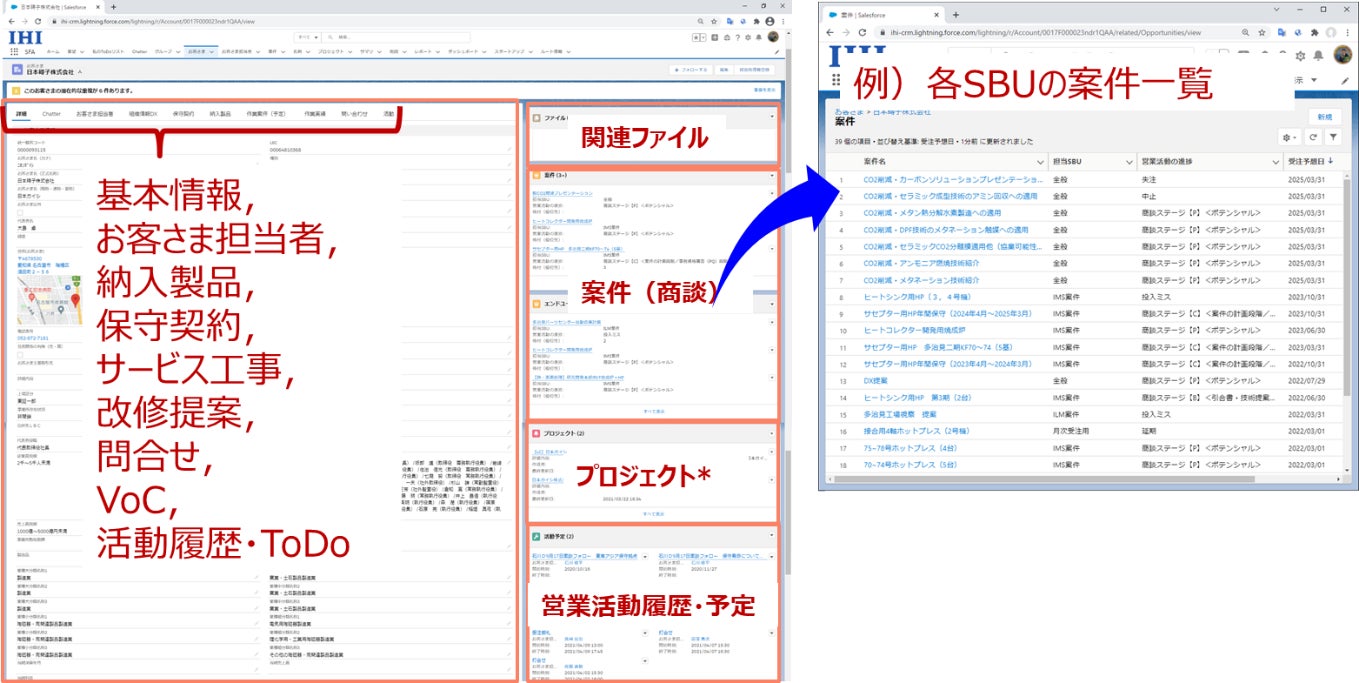
Task: Open user avatar in left Salesforce window
Action: (x=773, y=37)
